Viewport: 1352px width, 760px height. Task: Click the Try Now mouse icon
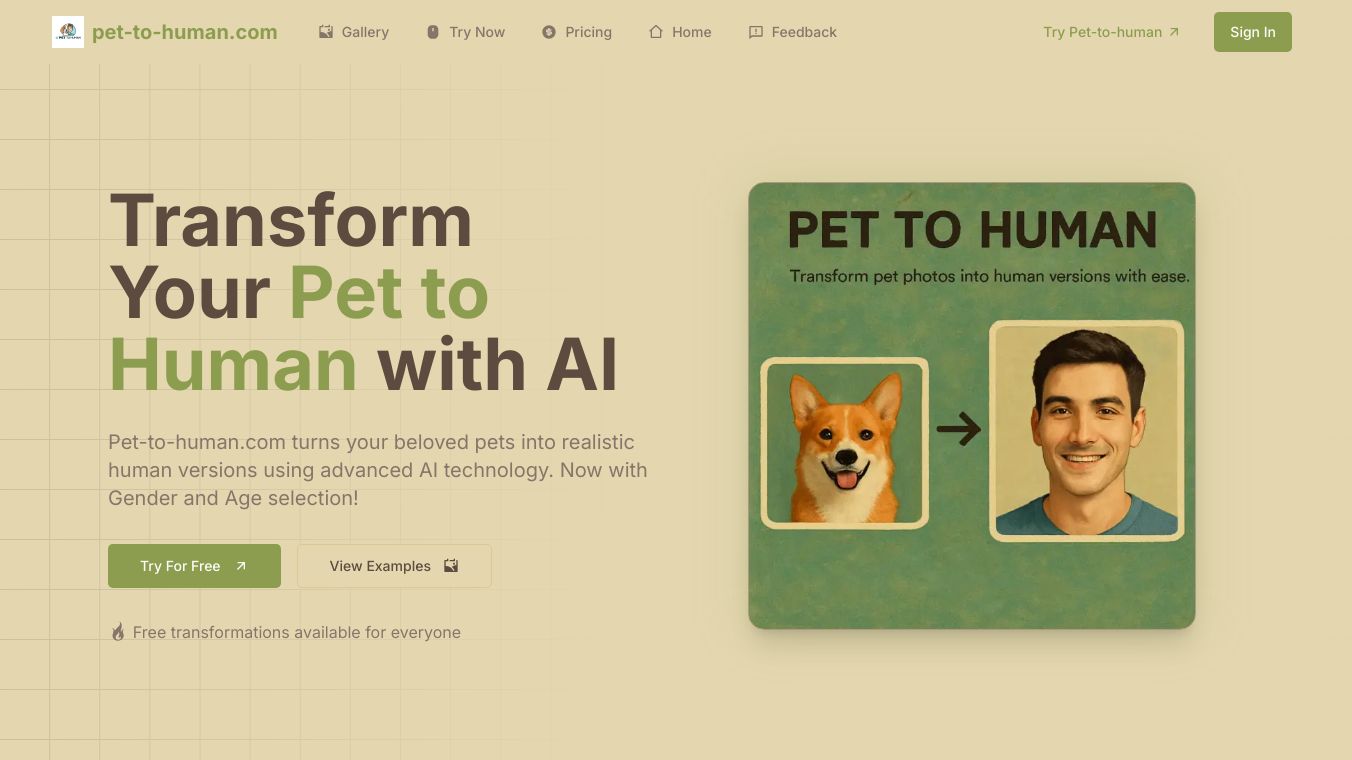(x=433, y=32)
